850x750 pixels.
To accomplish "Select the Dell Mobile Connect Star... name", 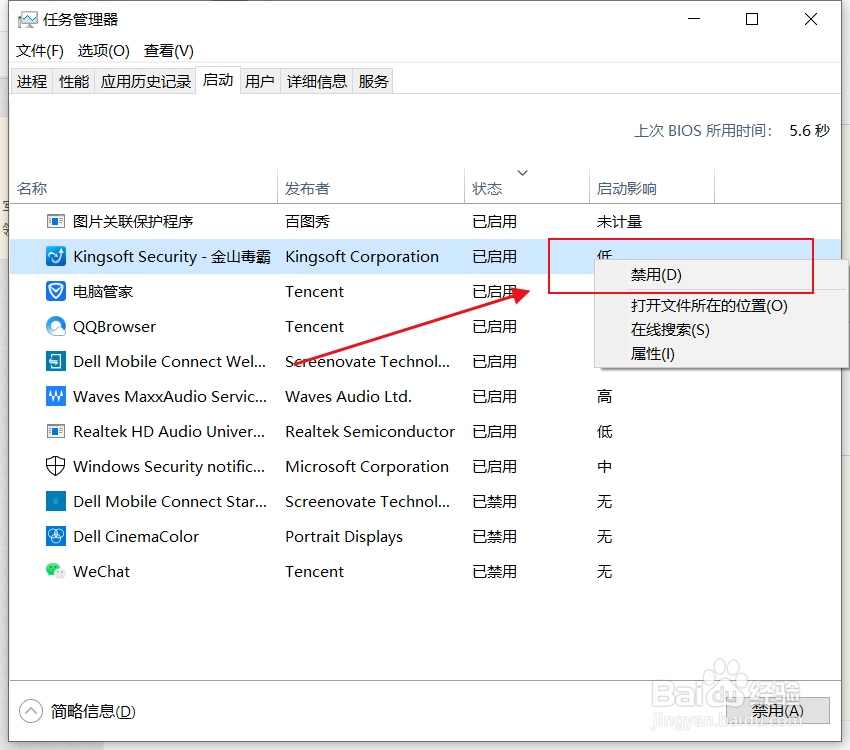I will [170, 501].
